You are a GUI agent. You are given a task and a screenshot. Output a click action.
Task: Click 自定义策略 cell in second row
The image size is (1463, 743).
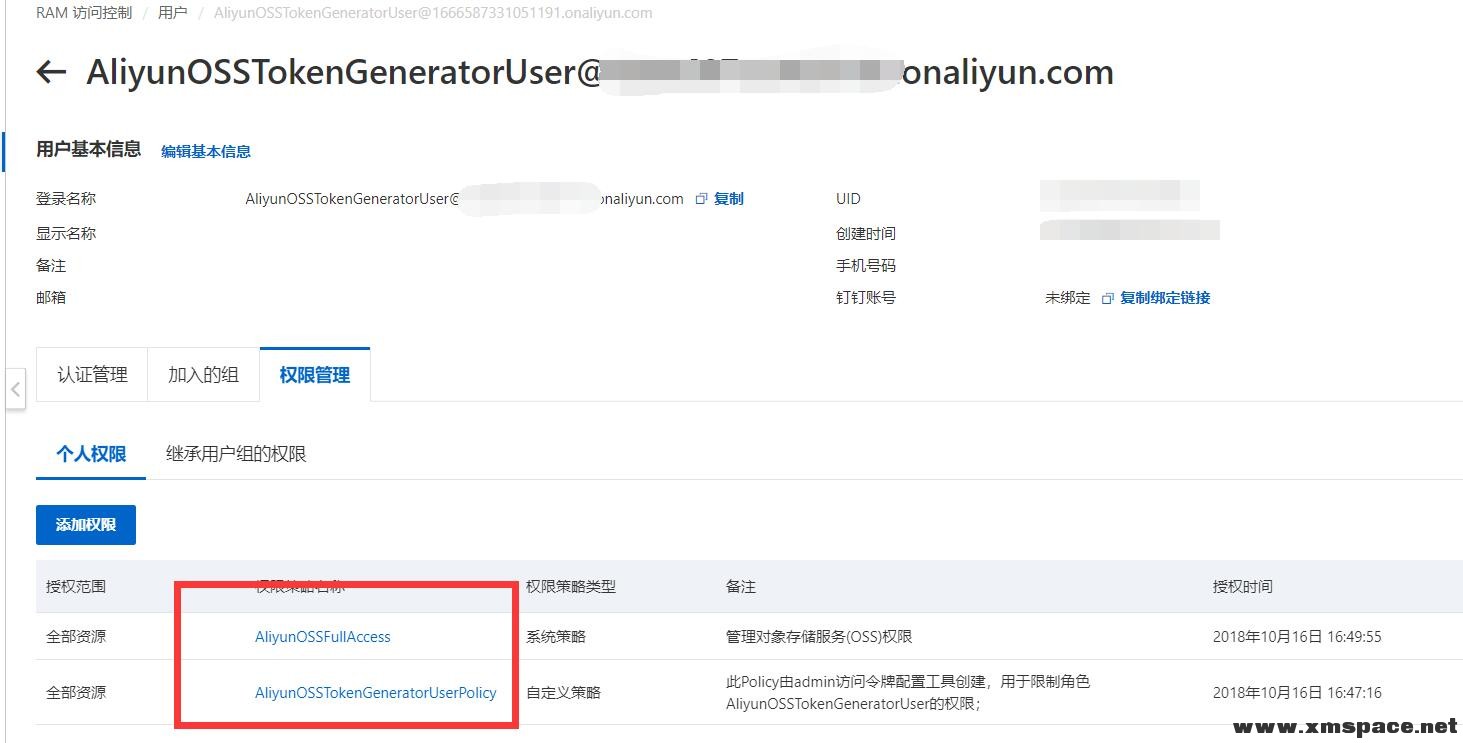pos(563,692)
